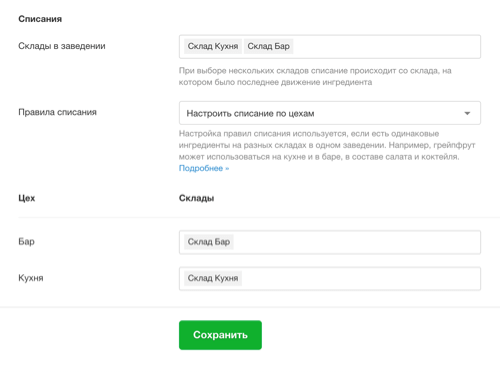
Task: Click the Правила списания label
Action: (57, 112)
